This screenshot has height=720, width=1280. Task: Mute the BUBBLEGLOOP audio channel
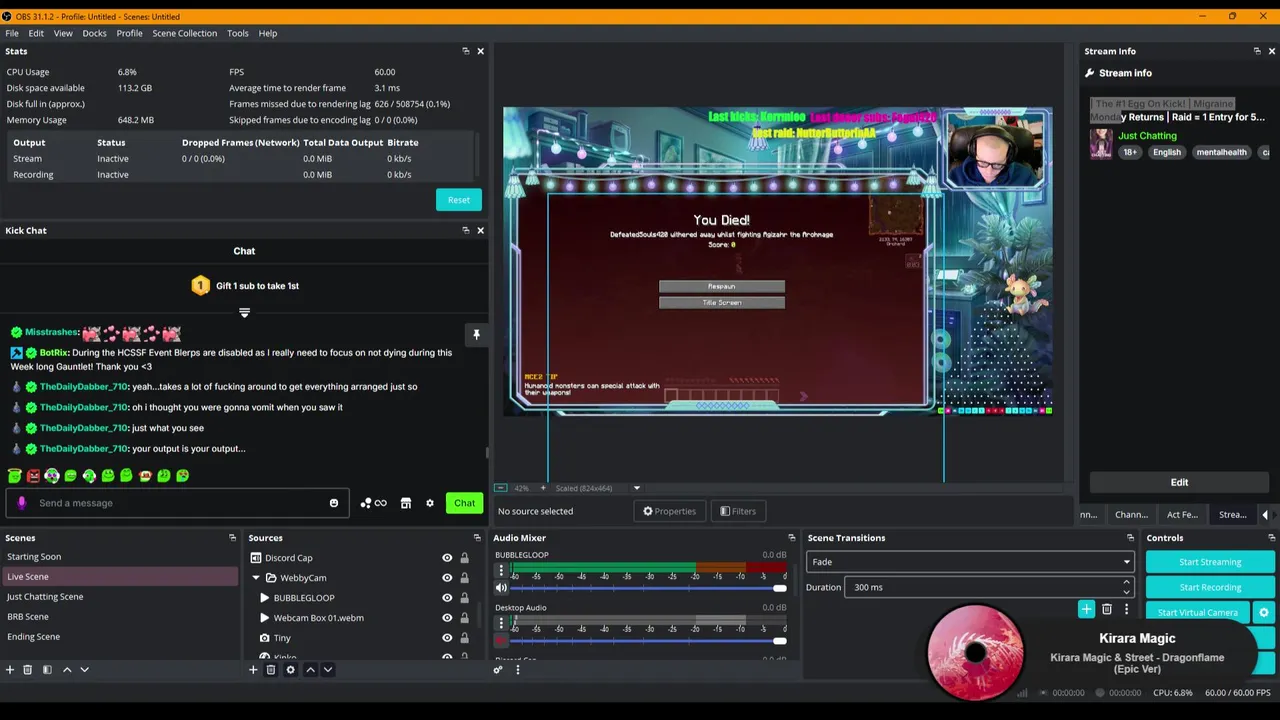click(x=501, y=588)
